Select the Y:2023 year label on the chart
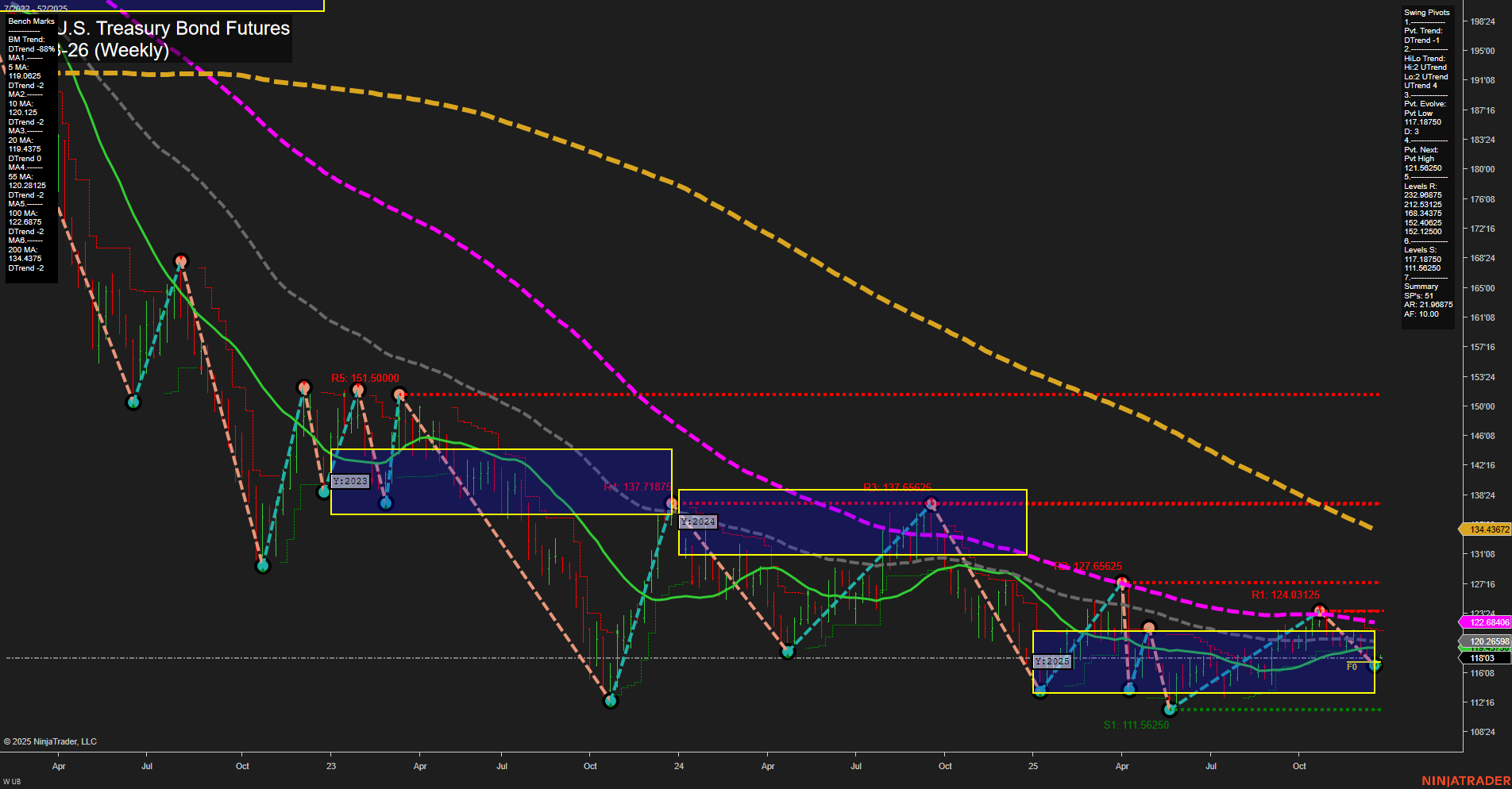Screen dimensions: 1512x789 [x=349, y=479]
